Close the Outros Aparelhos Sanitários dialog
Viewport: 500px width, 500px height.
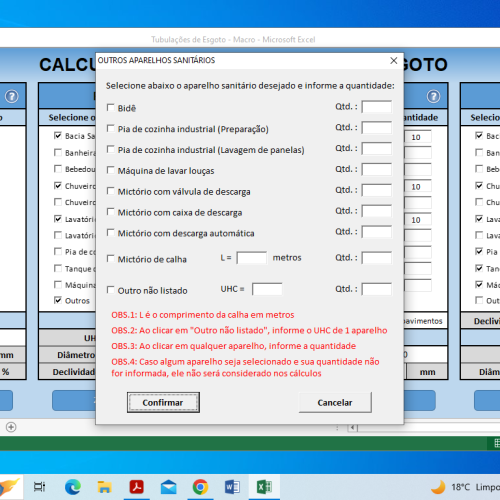pyautogui.click(x=394, y=60)
